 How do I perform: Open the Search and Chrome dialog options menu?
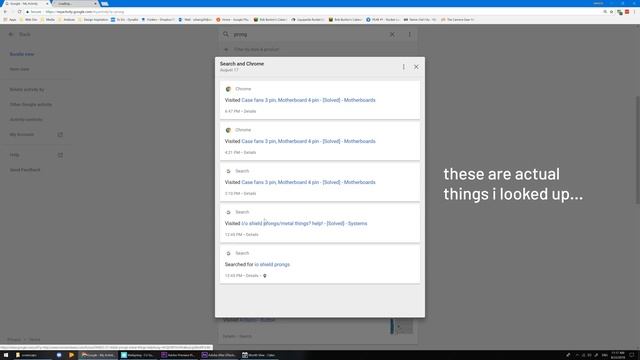point(404,67)
